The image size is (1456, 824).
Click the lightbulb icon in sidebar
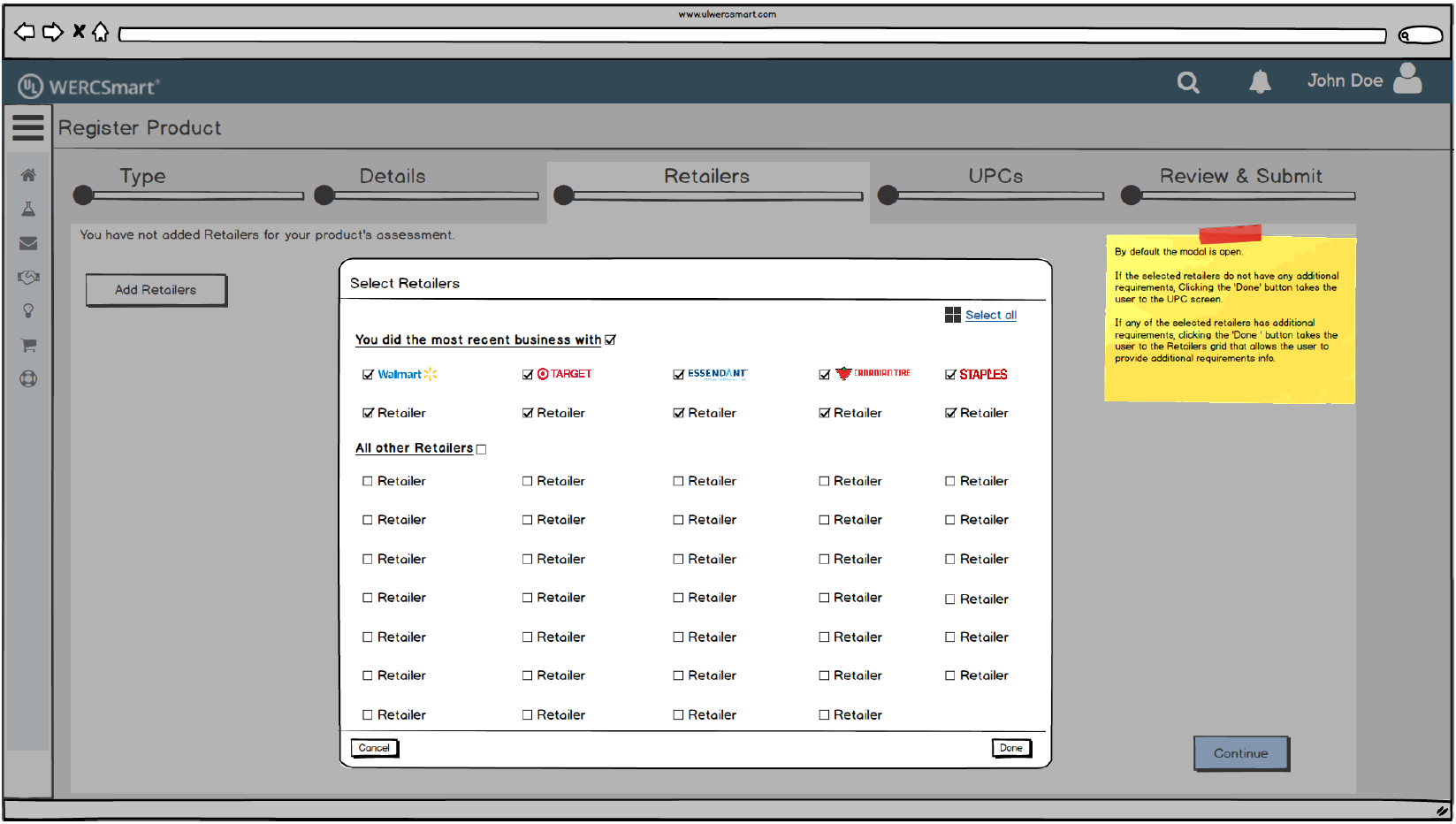click(x=28, y=311)
